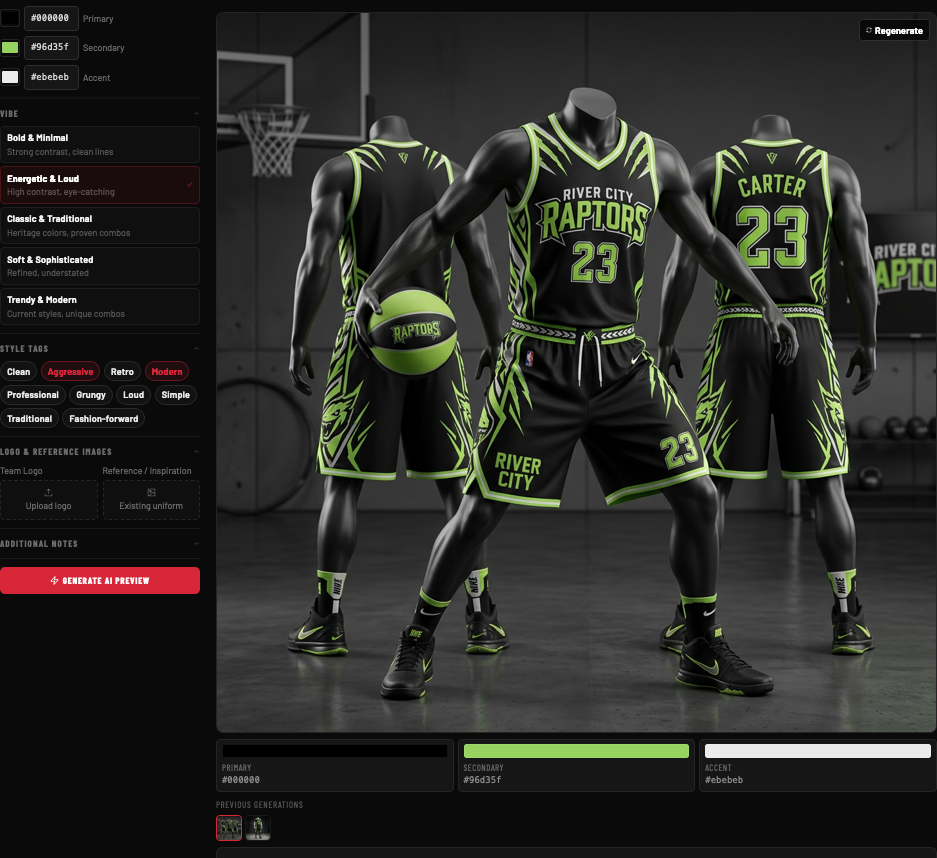937x858 pixels.
Task: Enable the Loud style tag
Action: pyautogui.click(x=133, y=395)
